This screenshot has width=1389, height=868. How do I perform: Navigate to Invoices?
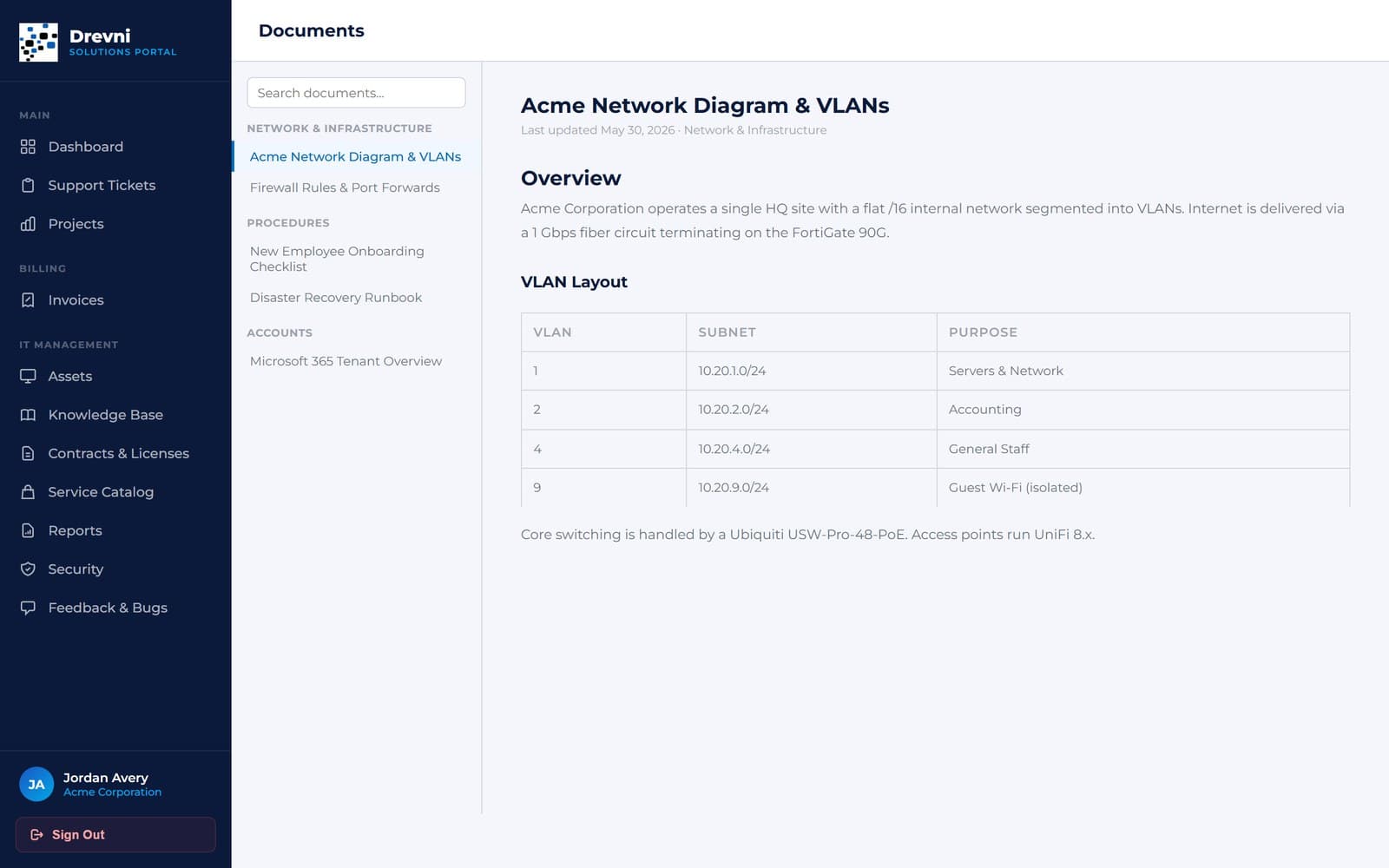tap(115, 300)
